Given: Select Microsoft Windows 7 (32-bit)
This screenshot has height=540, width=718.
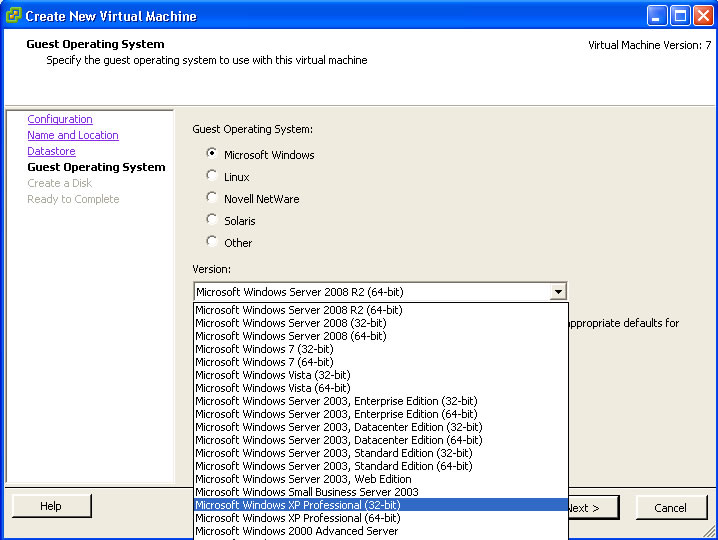Looking at the screenshot, I should pos(381,349).
